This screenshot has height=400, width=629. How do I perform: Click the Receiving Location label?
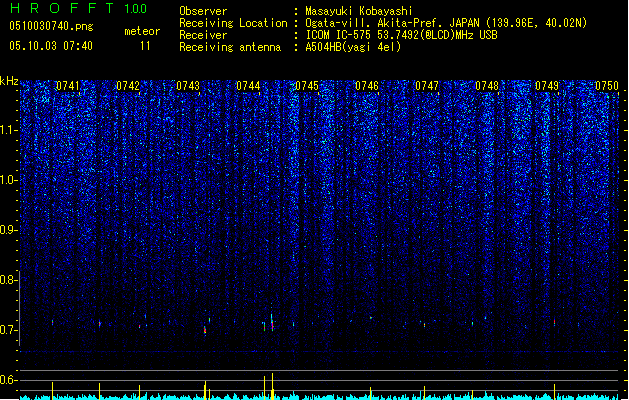pos(233,23)
